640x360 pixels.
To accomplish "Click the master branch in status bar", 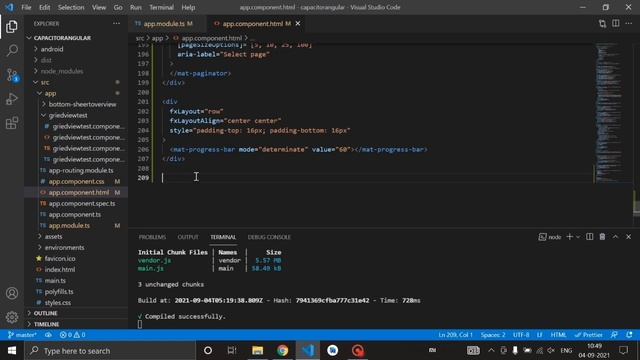I will coord(22,335).
